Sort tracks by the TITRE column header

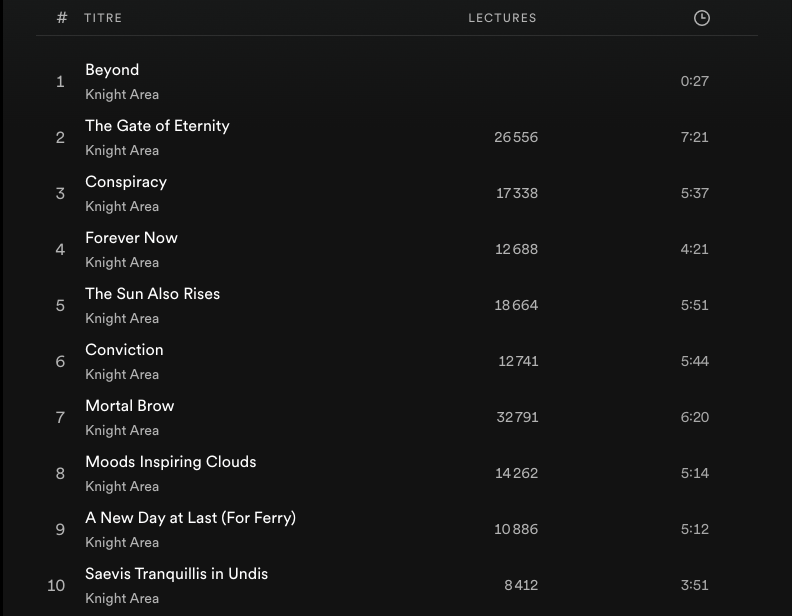(x=103, y=18)
